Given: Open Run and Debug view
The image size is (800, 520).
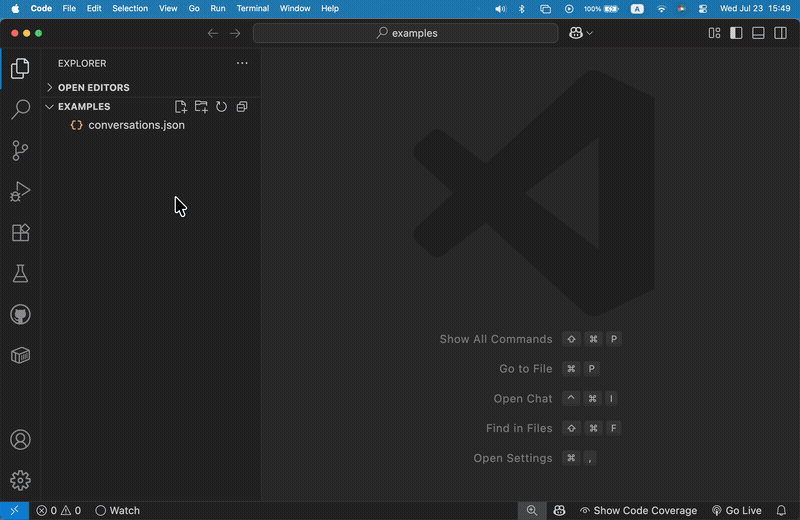Looking at the screenshot, I should click(x=20, y=192).
